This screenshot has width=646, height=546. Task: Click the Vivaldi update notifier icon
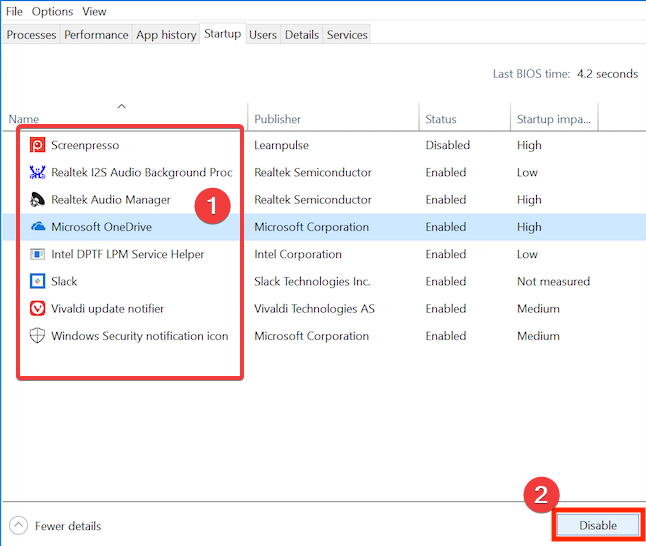pos(37,309)
